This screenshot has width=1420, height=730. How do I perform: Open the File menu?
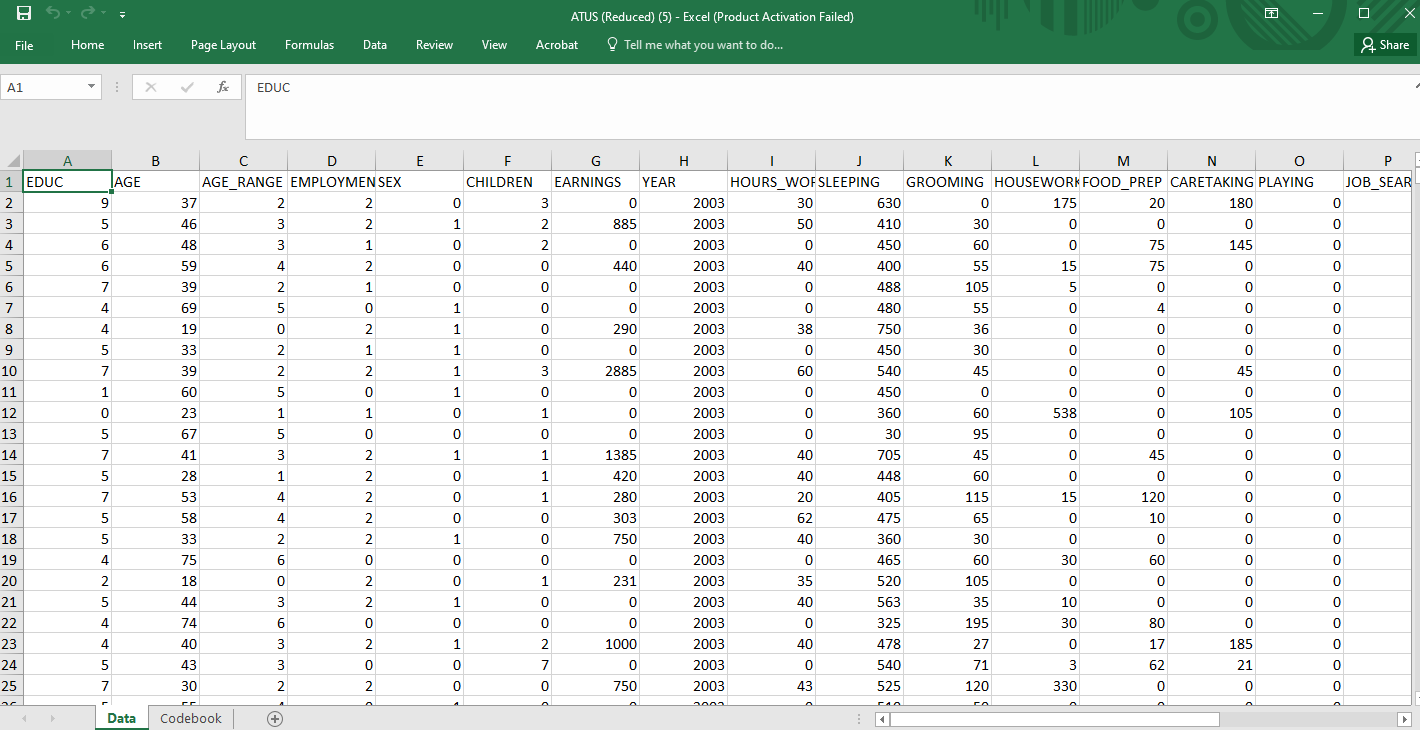pyautogui.click(x=24, y=45)
